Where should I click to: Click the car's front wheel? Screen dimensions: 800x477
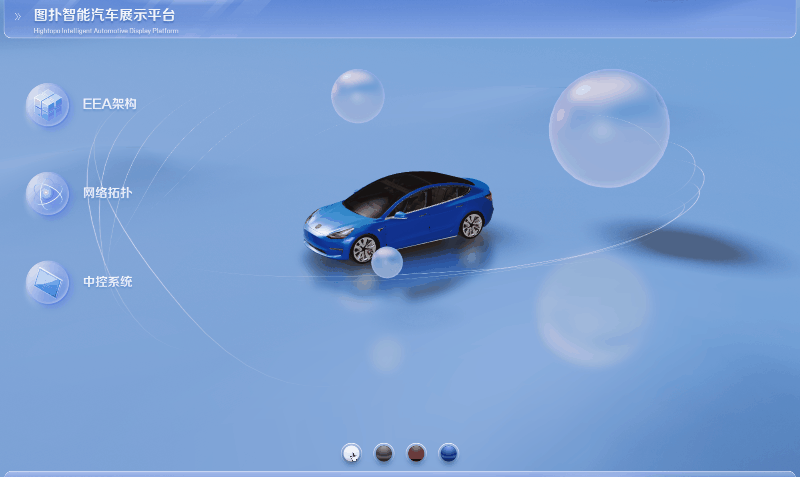364,249
